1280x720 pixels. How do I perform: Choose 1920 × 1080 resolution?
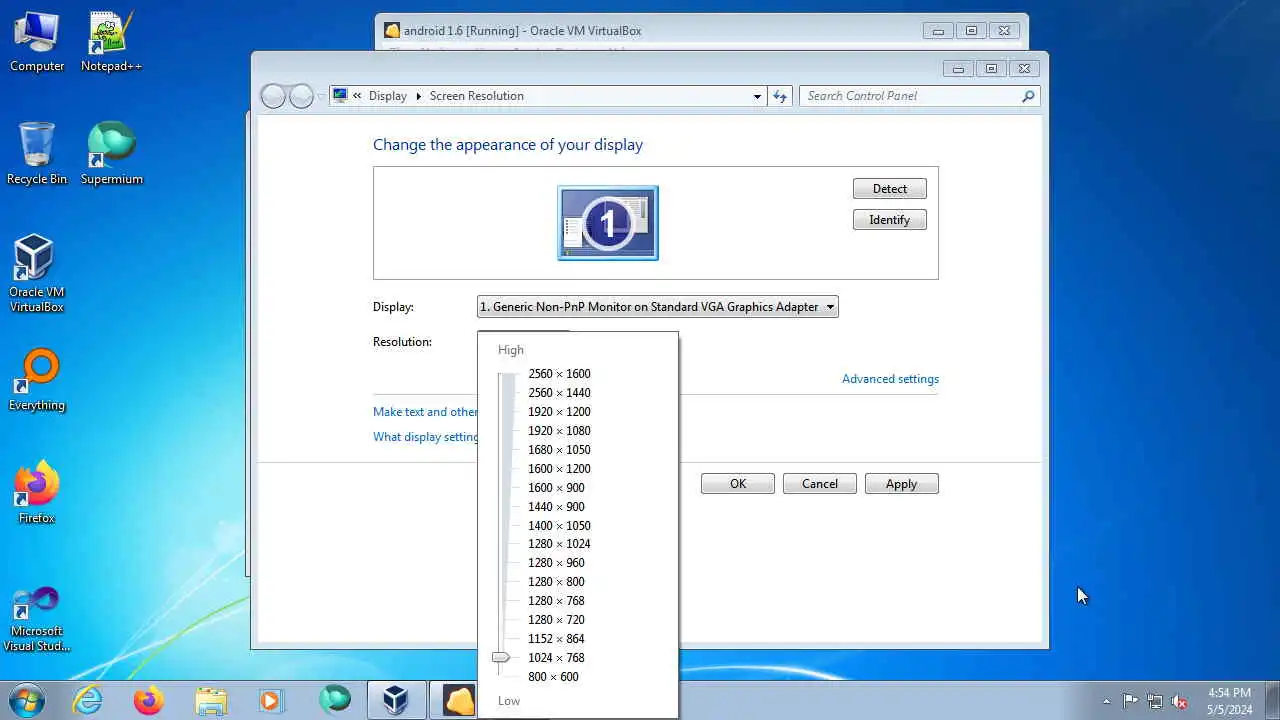pyautogui.click(x=559, y=431)
